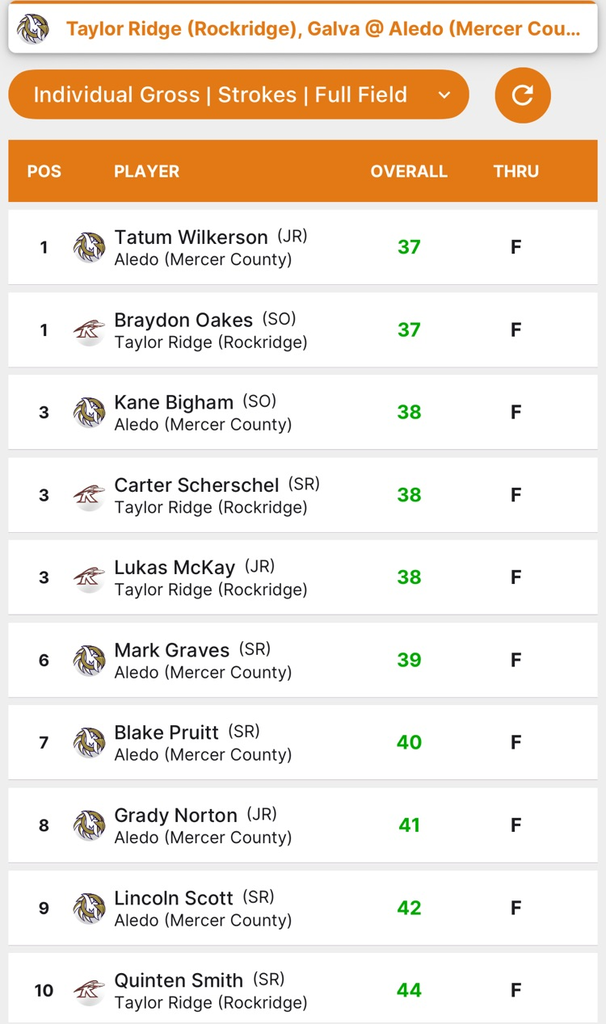Click Tatum Wilkerson's Aledo team logo
Image resolution: width=606 pixels, height=1024 pixels.
(x=89, y=247)
